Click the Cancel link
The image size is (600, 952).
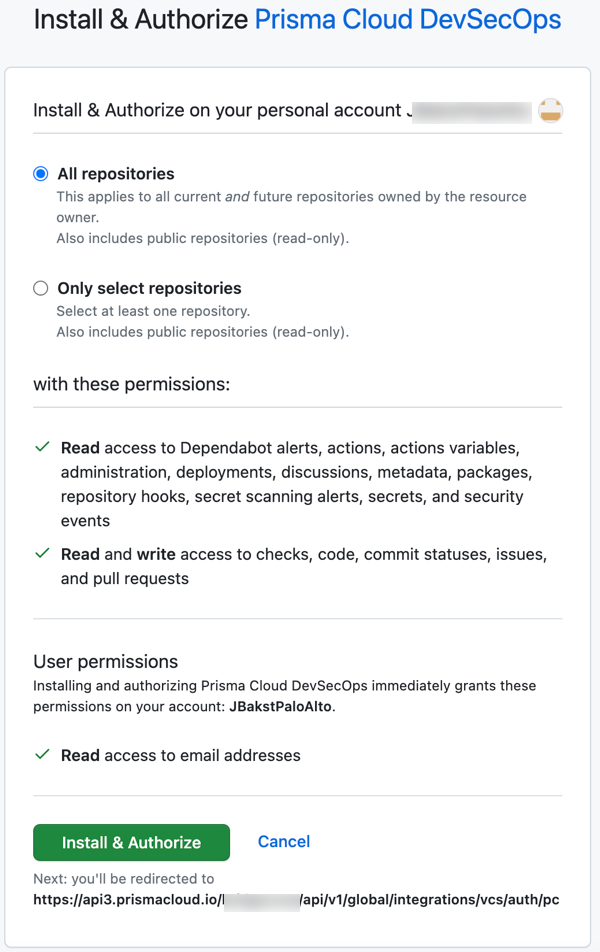tap(283, 842)
